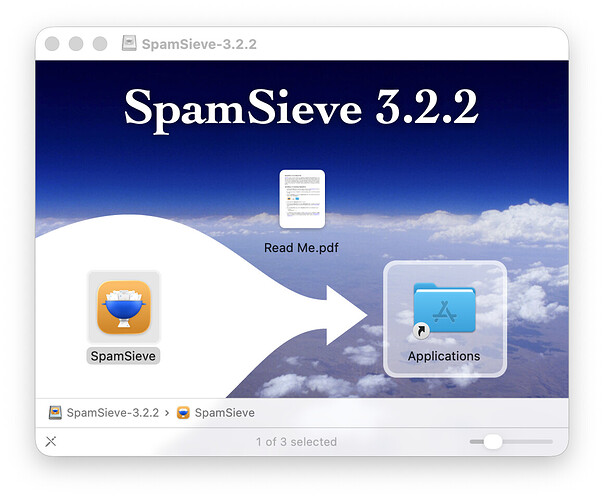The image size is (604, 500).
Task: Open the Read Me.pdf document thumbnail
Action: pyautogui.click(x=302, y=199)
